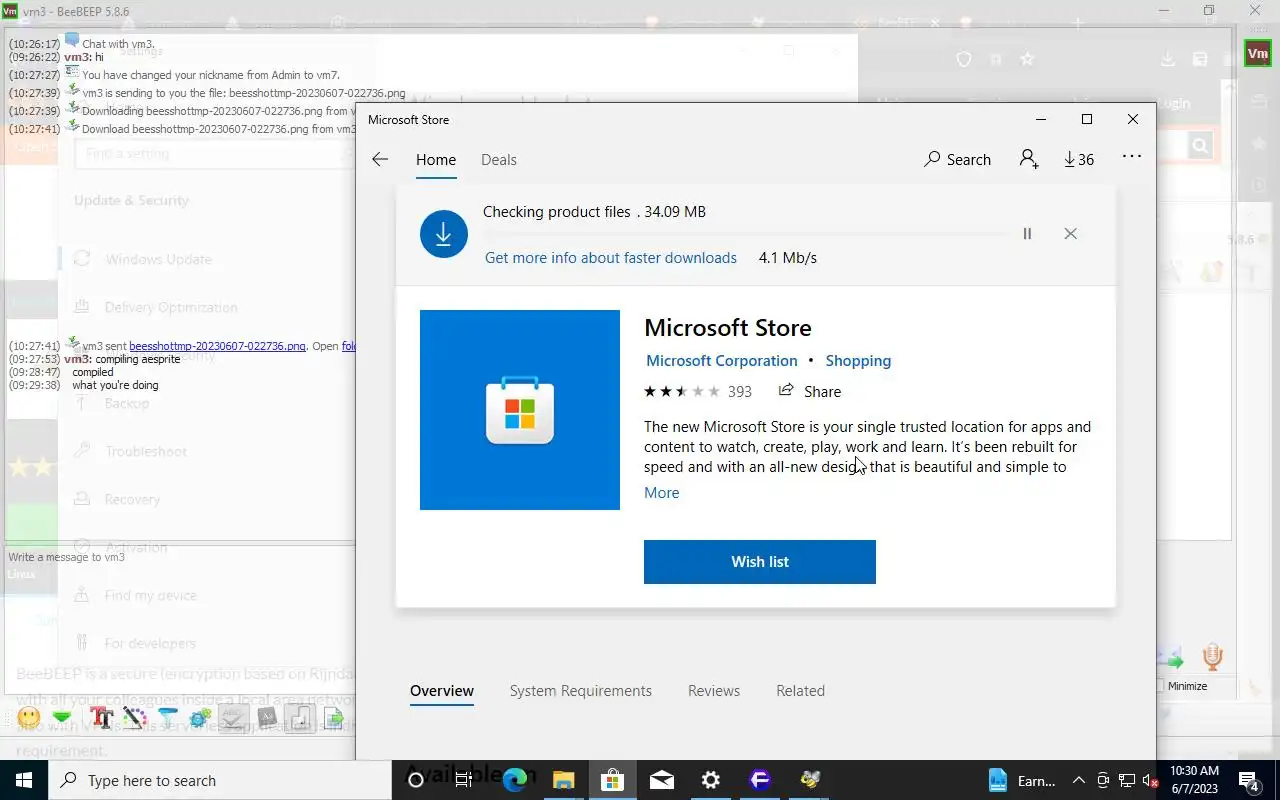Open the BeeBEEP emoticon smiley icon

click(29, 717)
